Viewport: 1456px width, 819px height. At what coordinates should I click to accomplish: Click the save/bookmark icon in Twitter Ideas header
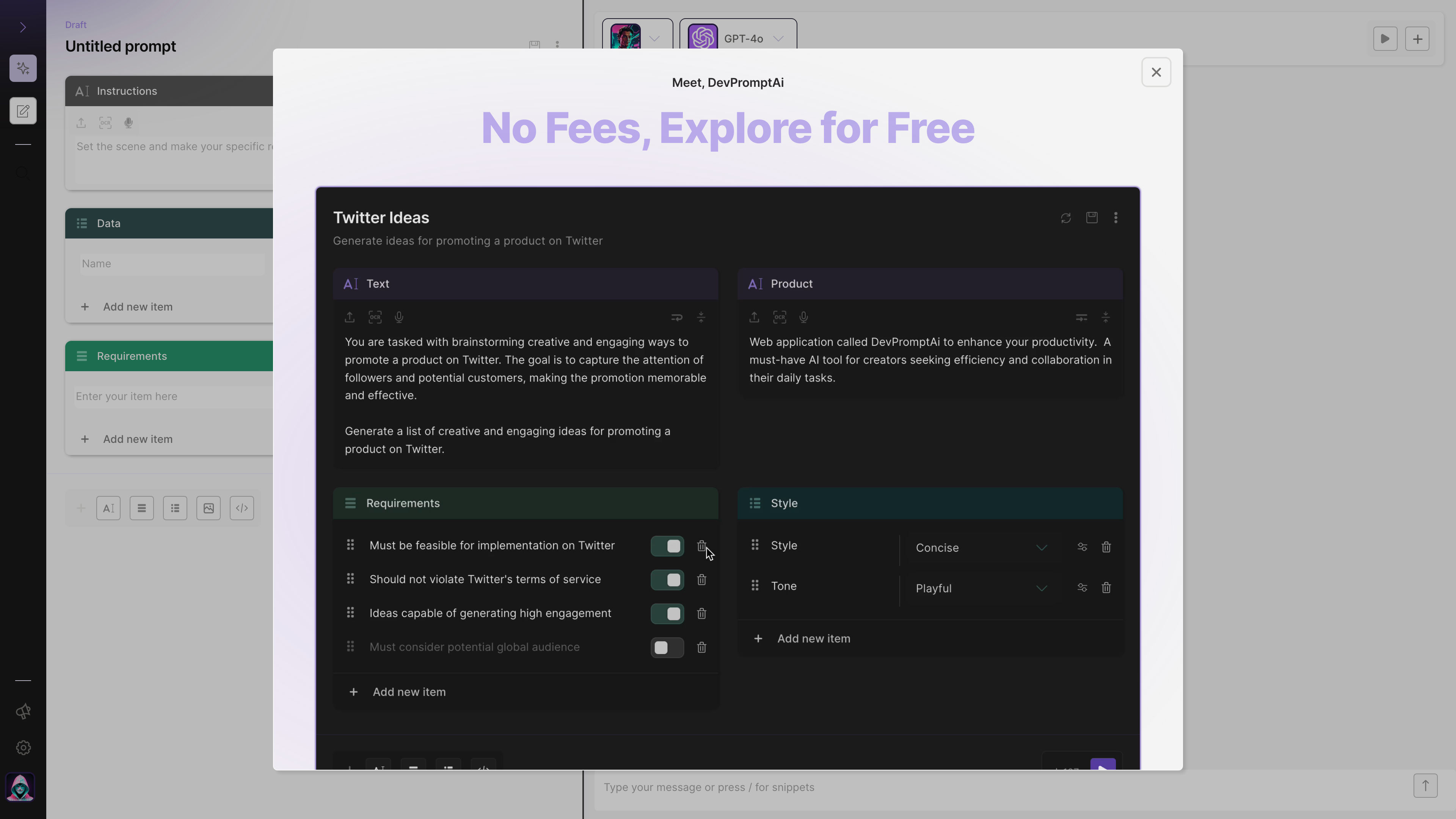(1092, 217)
